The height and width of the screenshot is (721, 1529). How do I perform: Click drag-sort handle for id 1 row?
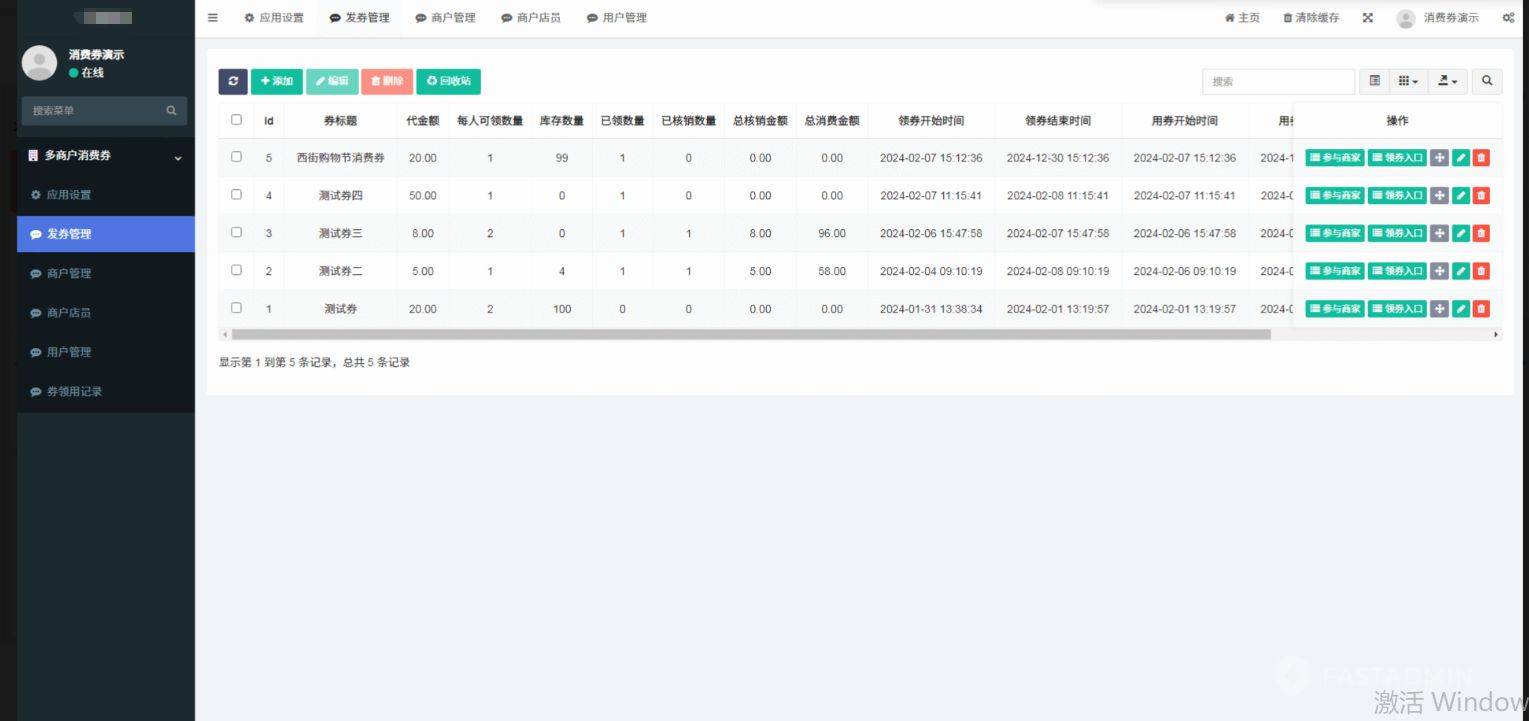pyautogui.click(x=1439, y=309)
